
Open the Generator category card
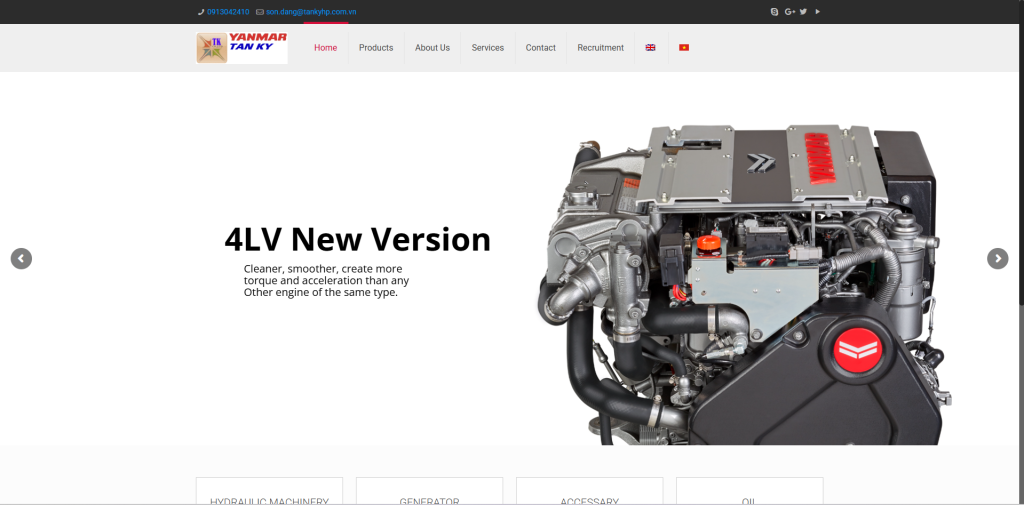pos(429,496)
